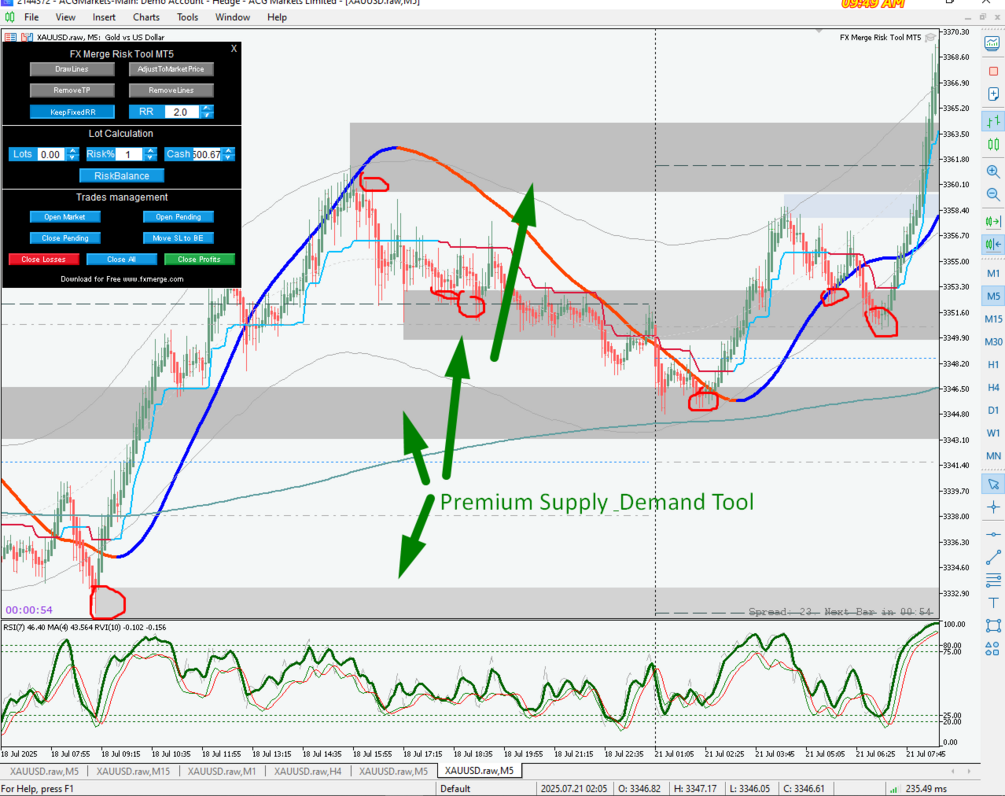Click the RiskBalance button

tap(122, 176)
